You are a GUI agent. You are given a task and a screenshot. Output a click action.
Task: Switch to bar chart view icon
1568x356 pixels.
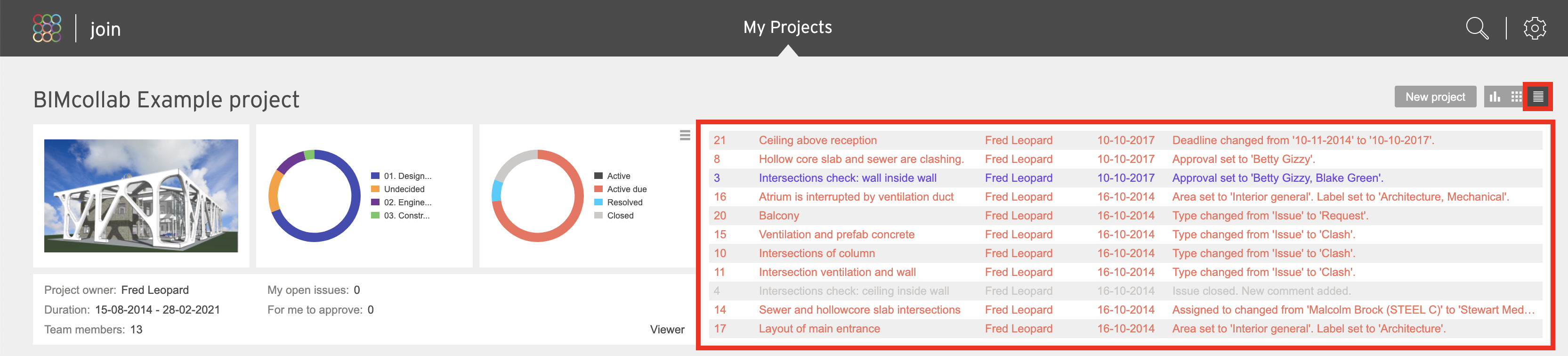pos(1495,97)
